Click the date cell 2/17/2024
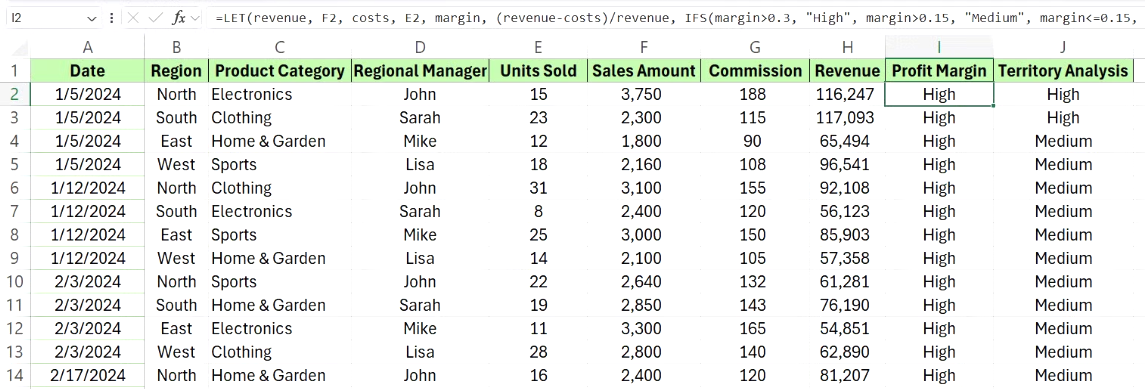 pos(88,376)
